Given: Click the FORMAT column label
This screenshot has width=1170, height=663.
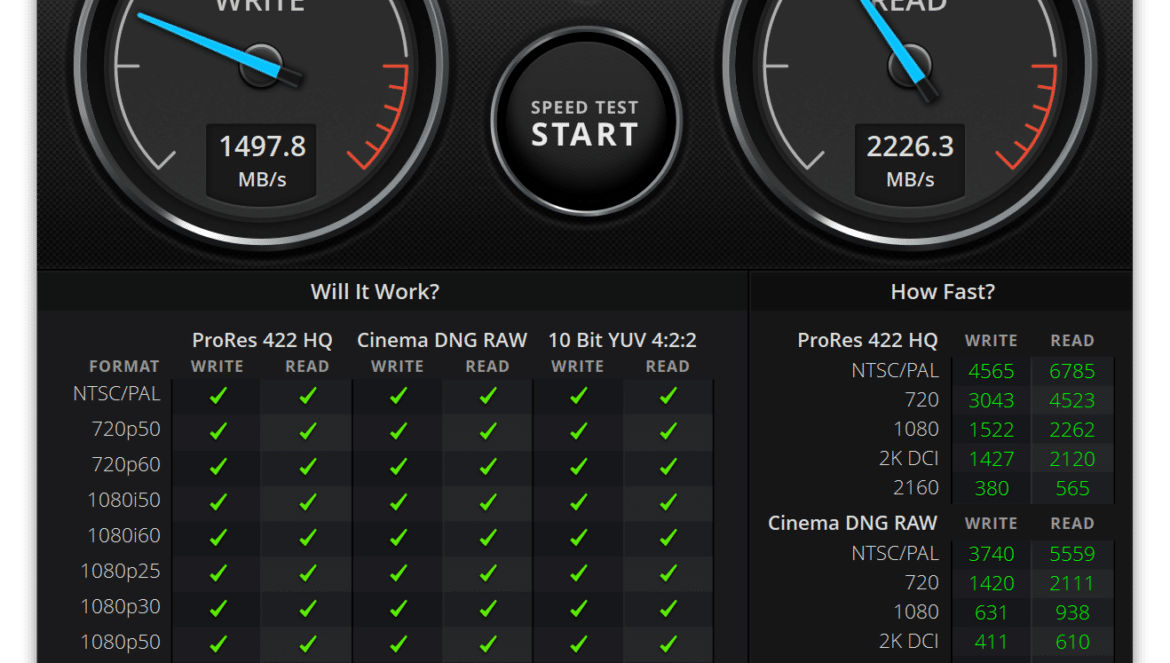Looking at the screenshot, I should point(124,366).
